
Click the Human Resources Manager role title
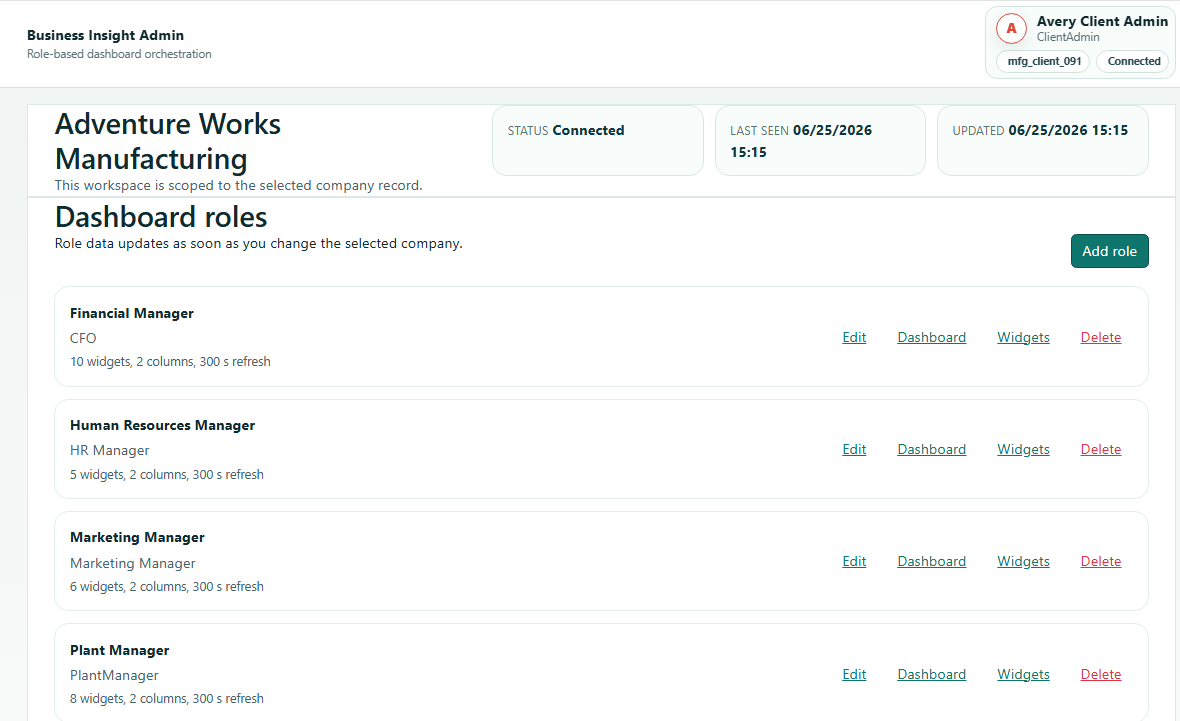pos(163,425)
